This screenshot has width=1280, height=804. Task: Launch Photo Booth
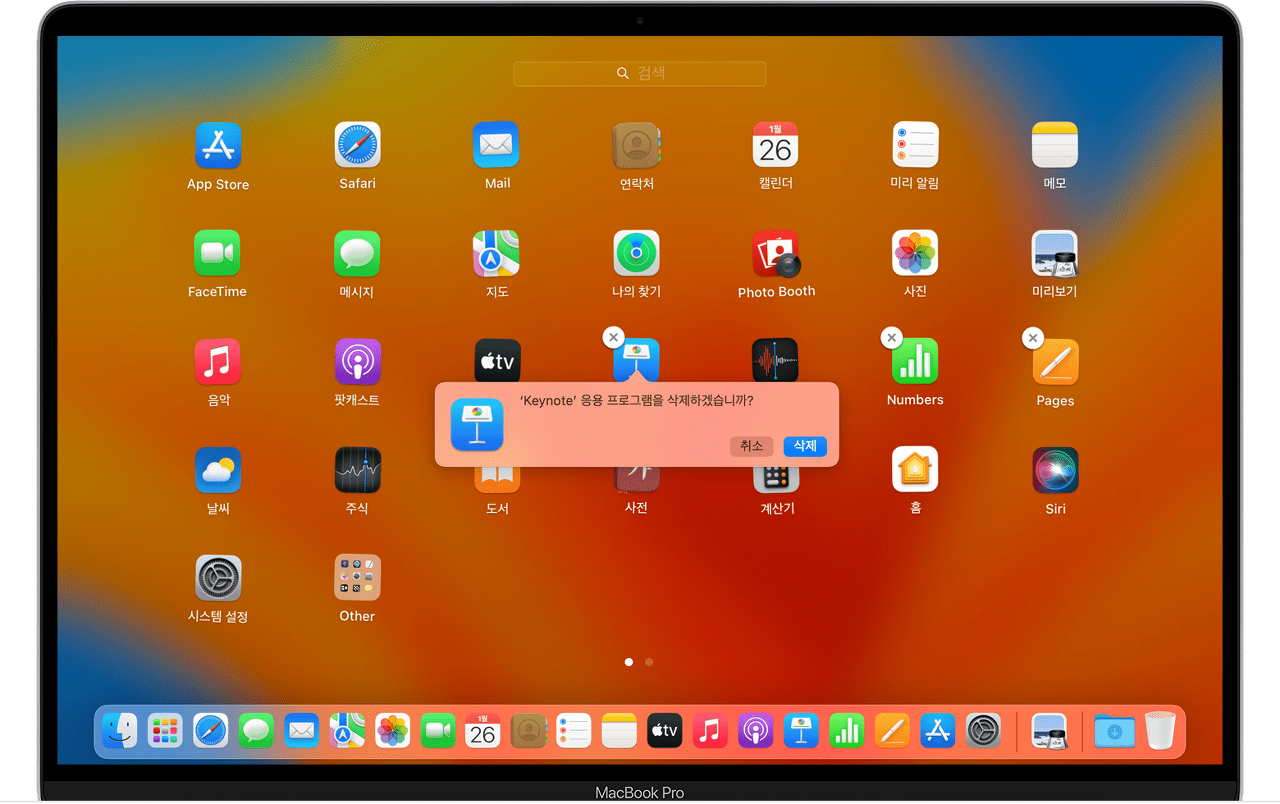[x=776, y=254]
